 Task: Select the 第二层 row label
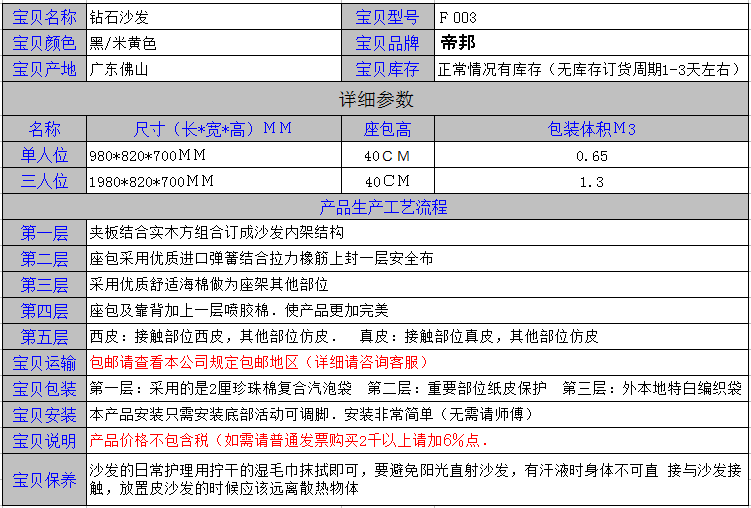(45, 259)
